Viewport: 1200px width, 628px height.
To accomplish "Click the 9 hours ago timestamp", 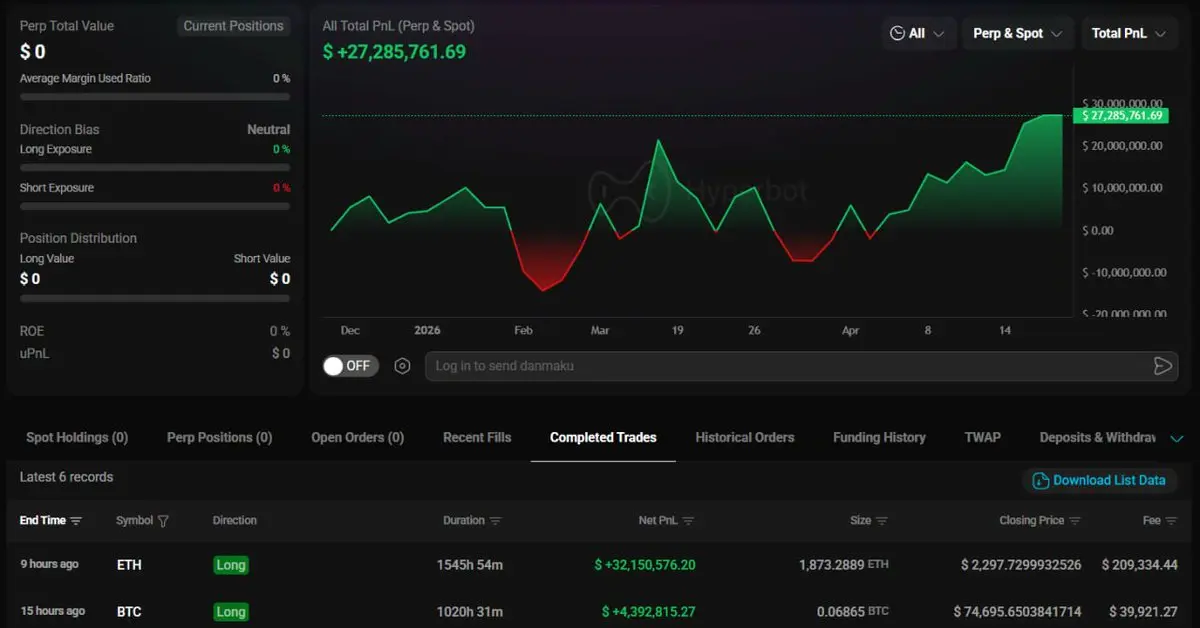I will pos(49,565).
